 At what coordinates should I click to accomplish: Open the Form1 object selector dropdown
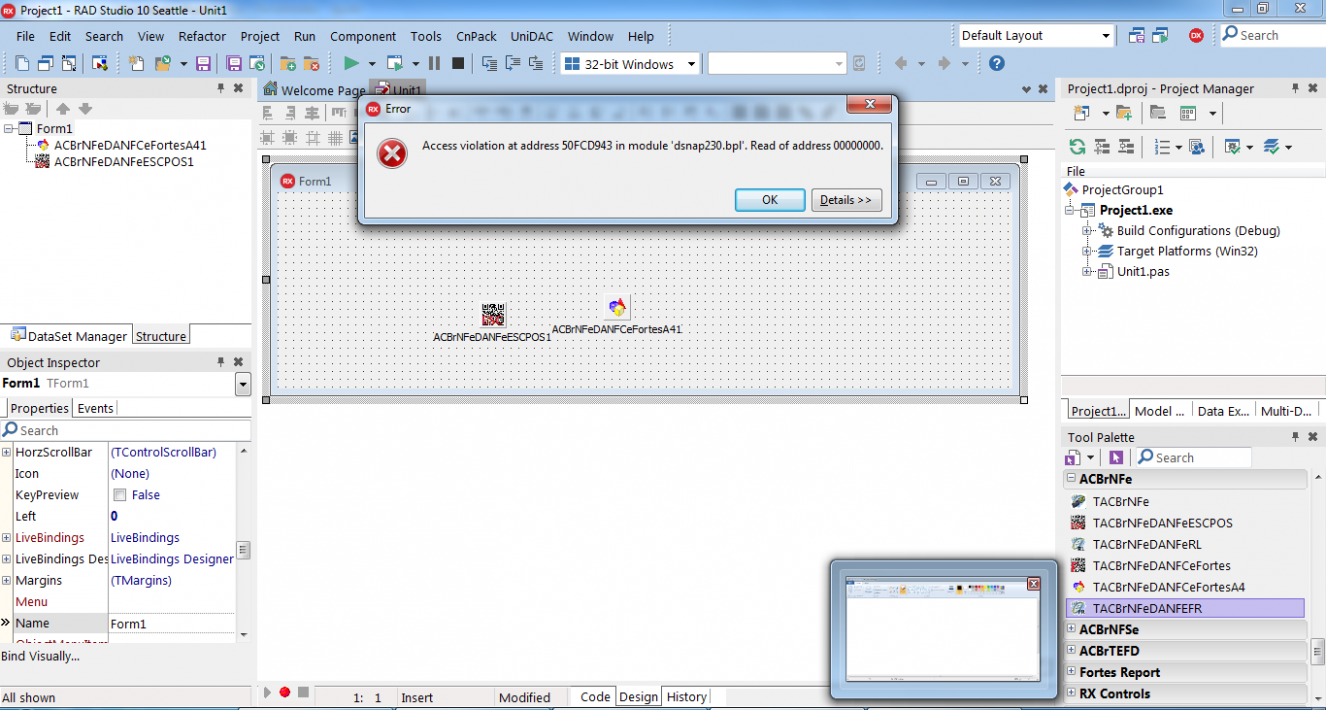[242, 384]
